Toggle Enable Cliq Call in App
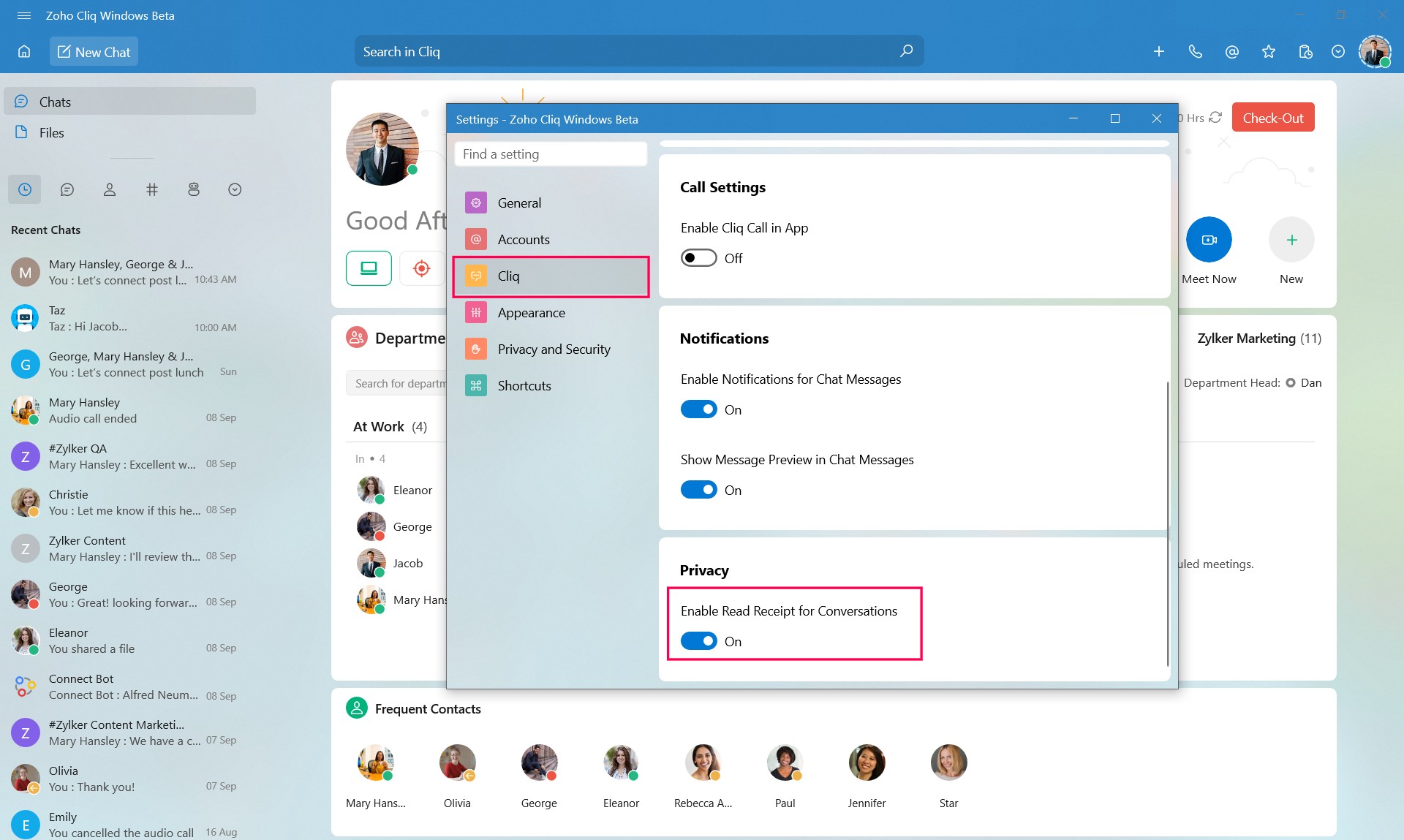1404x840 pixels. click(x=698, y=258)
